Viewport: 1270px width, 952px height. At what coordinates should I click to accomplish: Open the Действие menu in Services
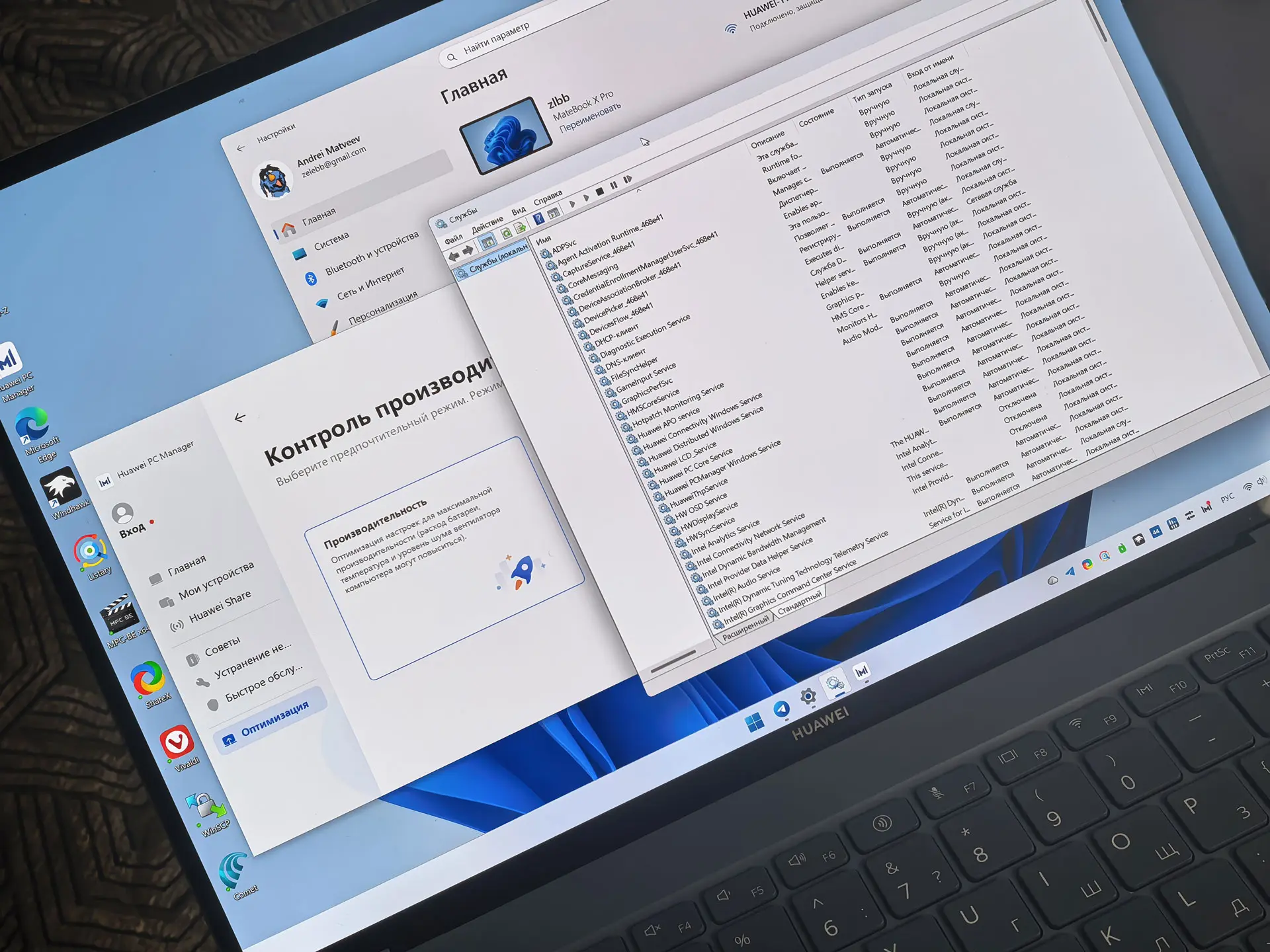click(x=487, y=225)
